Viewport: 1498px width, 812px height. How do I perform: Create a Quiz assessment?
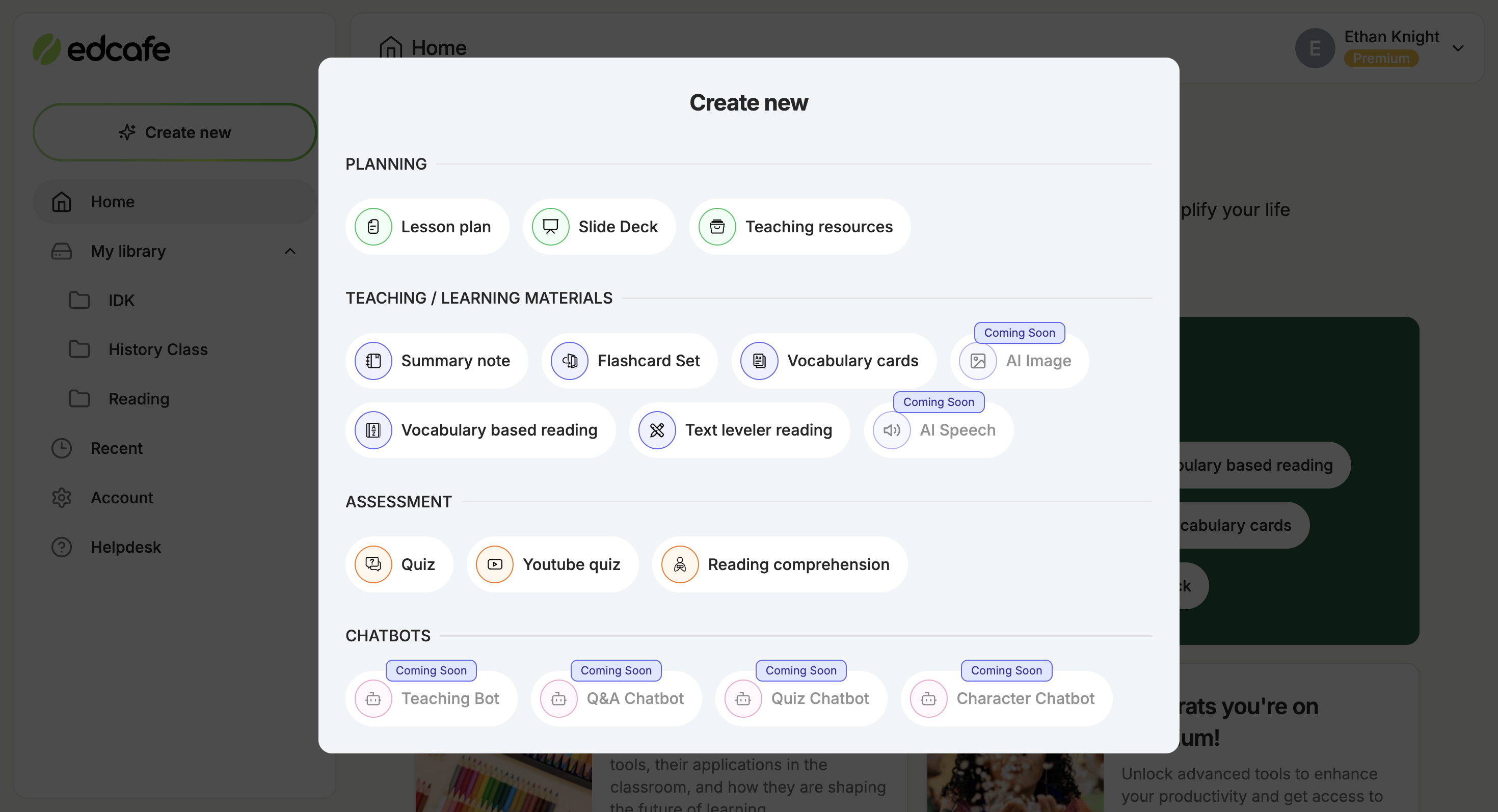[399, 564]
